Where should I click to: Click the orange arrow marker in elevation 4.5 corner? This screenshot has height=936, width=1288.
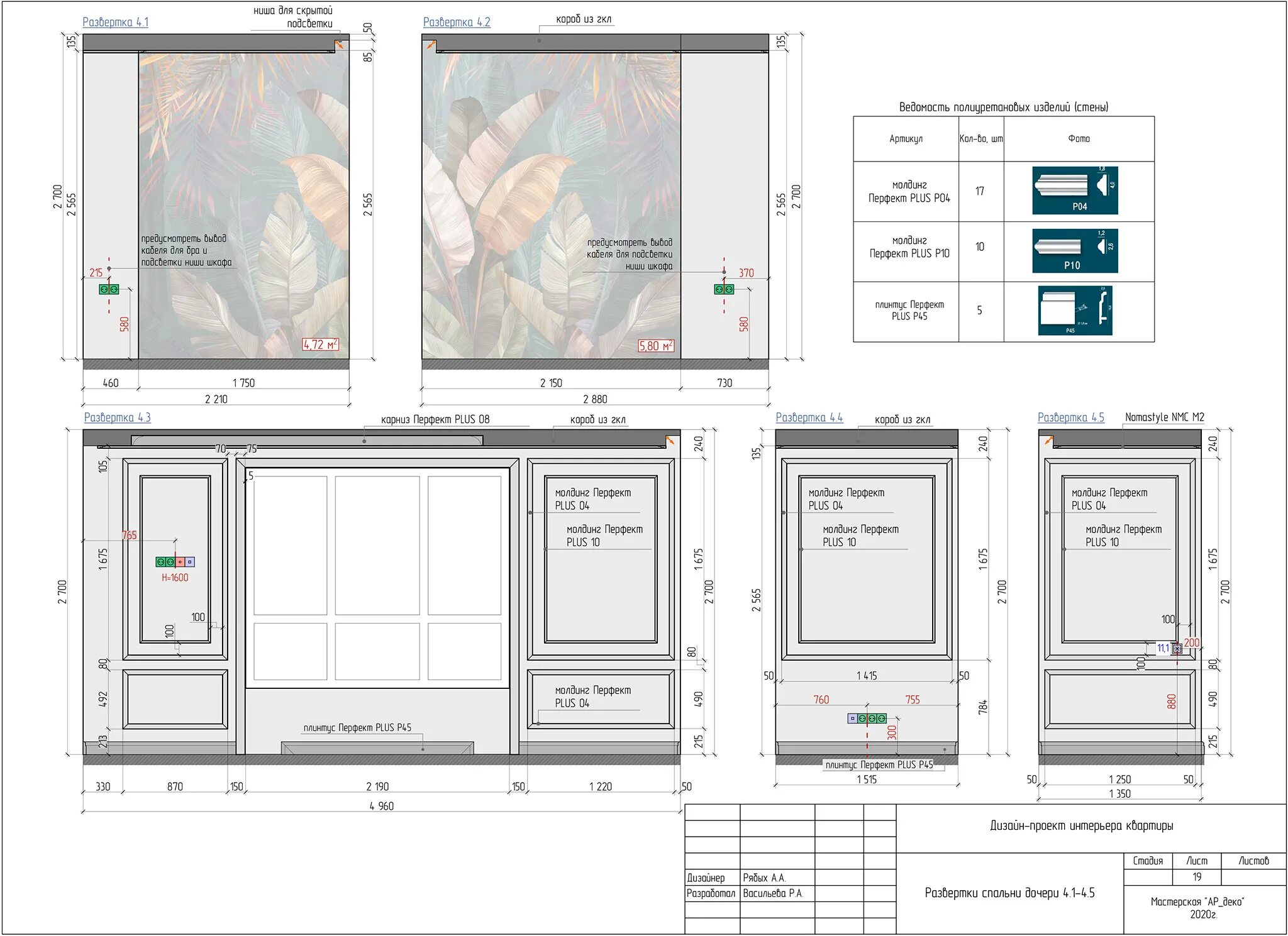(1048, 441)
